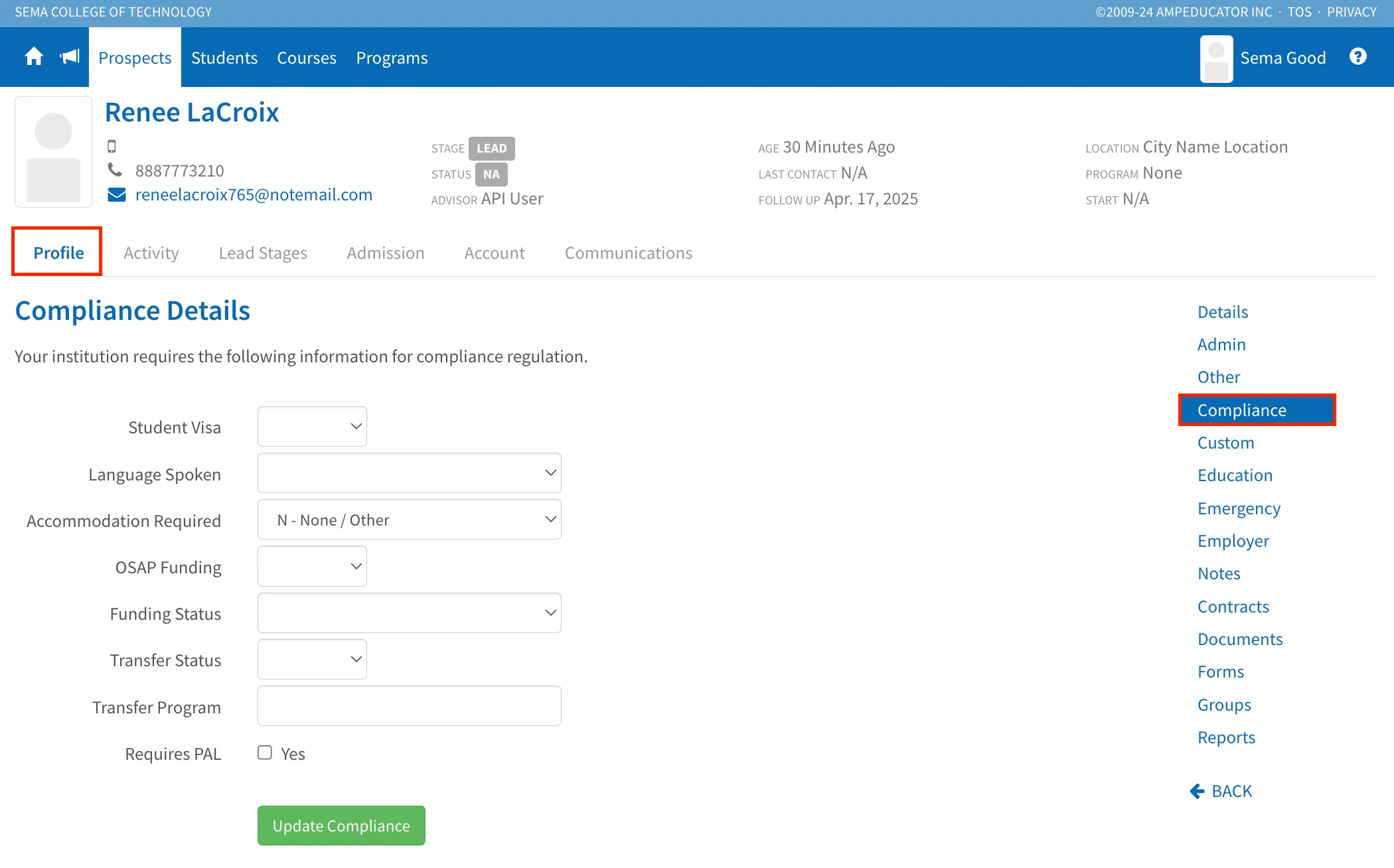Focus the Transfer Program text field
This screenshot has width=1394, height=868.
(x=409, y=706)
